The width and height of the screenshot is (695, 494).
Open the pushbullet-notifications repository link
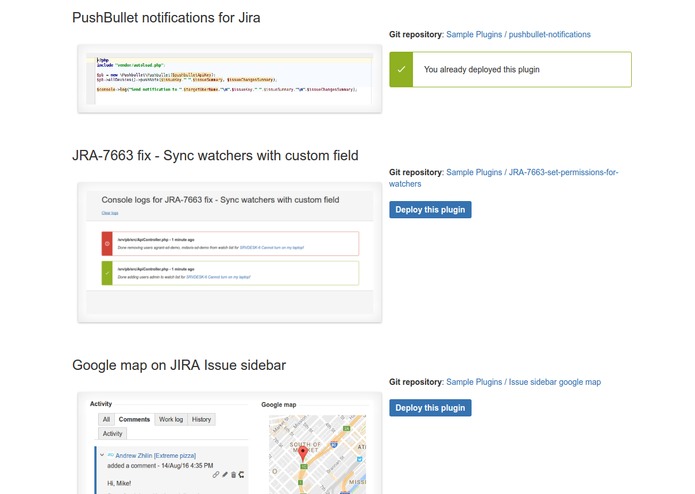(550, 35)
